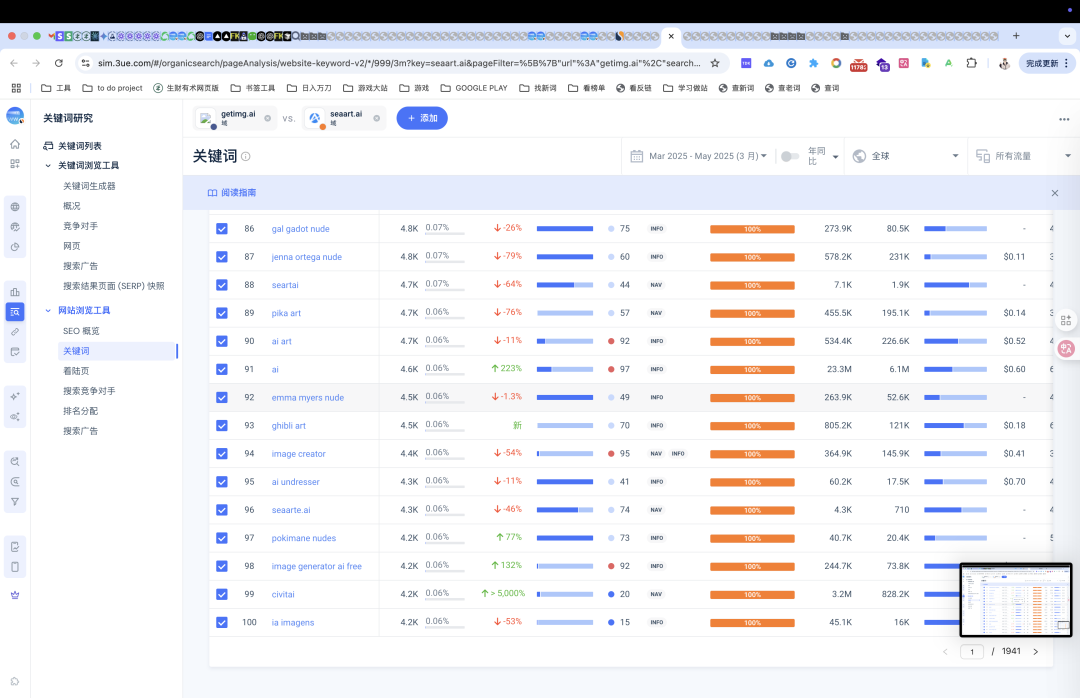The height and width of the screenshot is (698, 1080).
Task: Uncheck the gal gadot nude row checkbox
Action: (222, 229)
